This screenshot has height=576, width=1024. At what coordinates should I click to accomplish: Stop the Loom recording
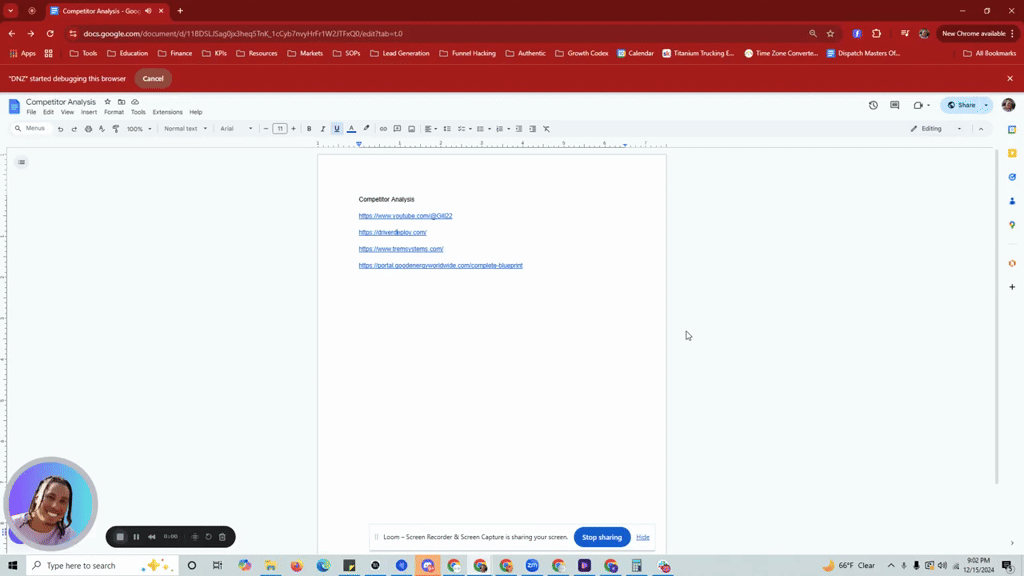coord(120,537)
